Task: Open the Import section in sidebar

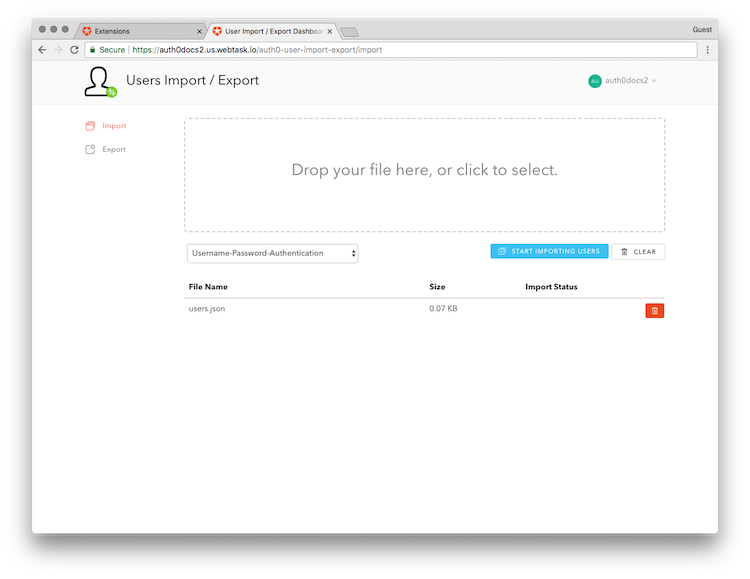Action: pyautogui.click(x=105, y=126)
